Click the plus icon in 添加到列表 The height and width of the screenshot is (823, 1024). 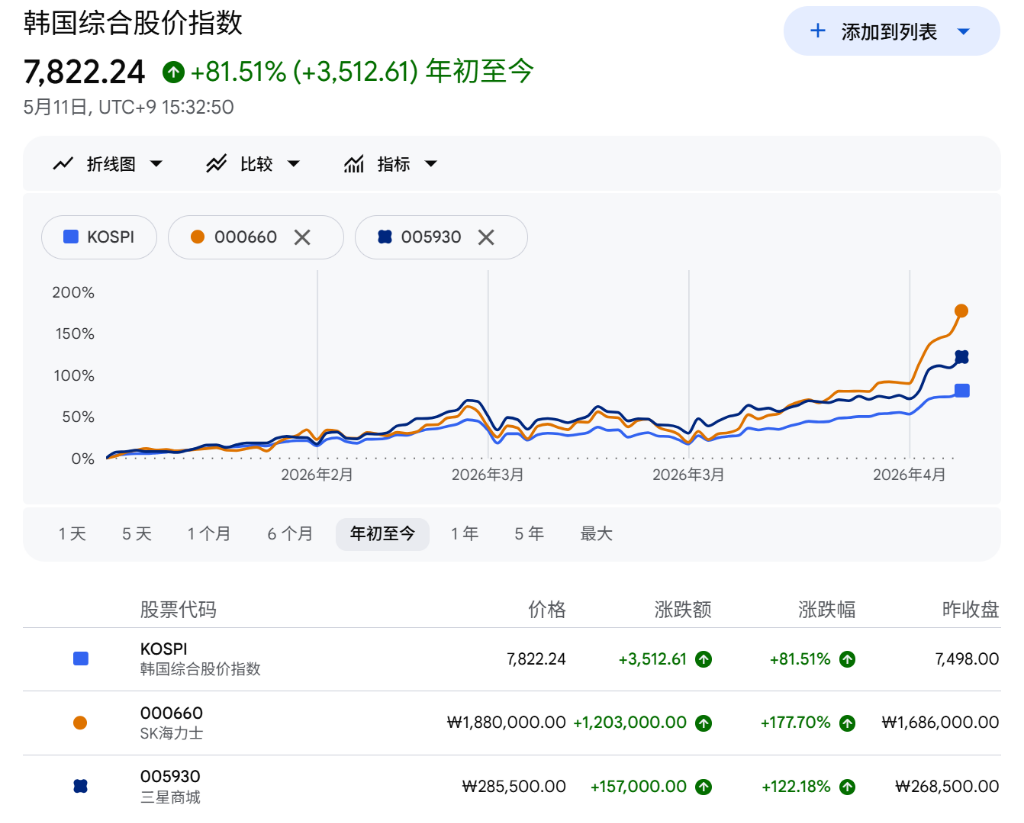[818, 31]
